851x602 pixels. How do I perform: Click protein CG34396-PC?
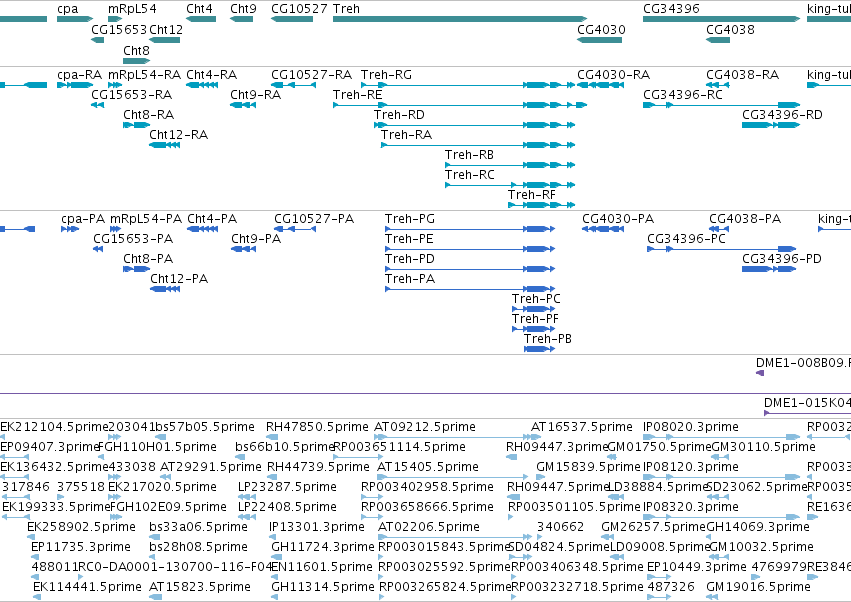tap(722, 249)
